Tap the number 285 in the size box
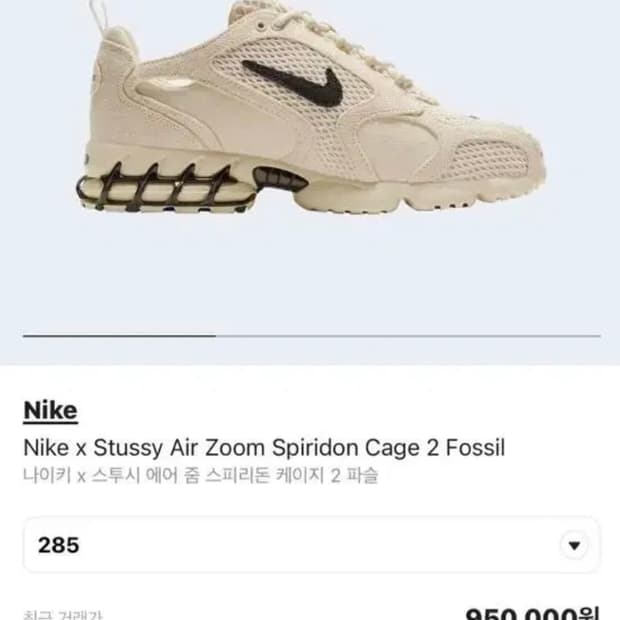620x620 pixels. pos(59,545)
